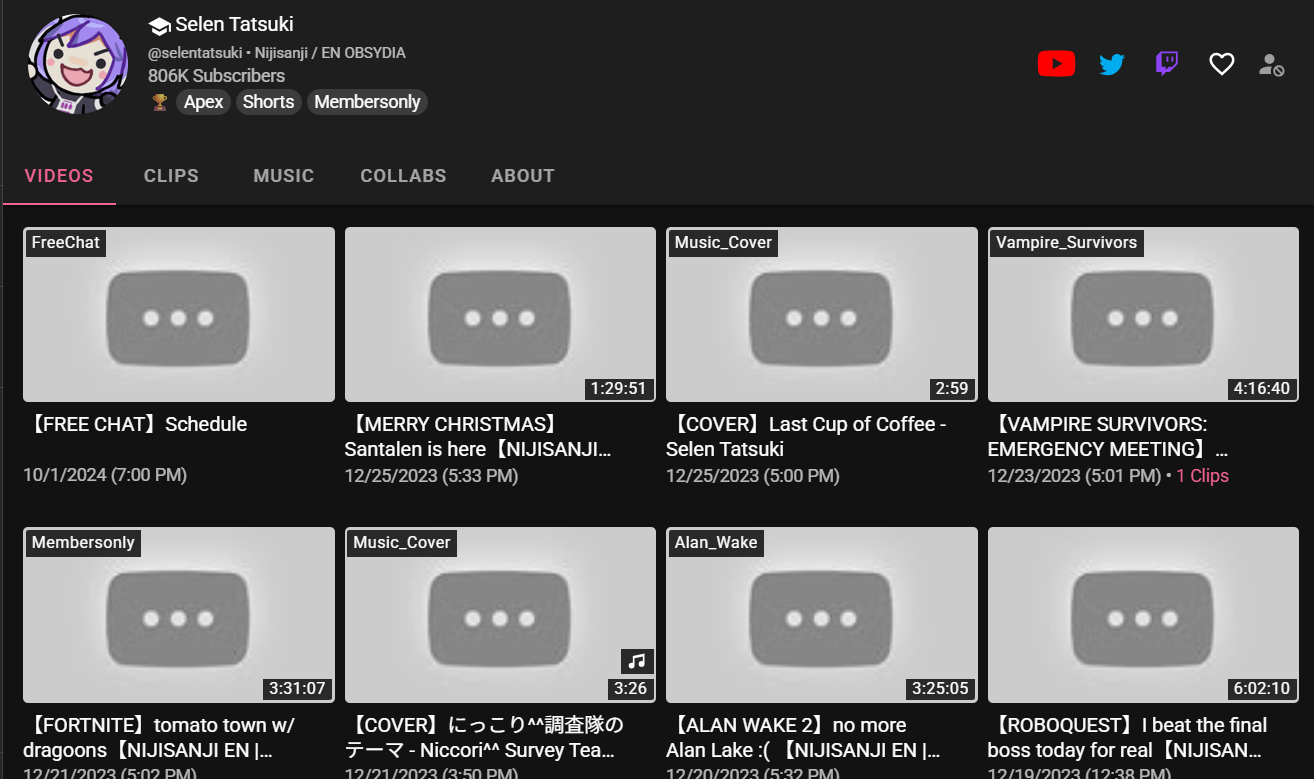Click the FreeChat topic label
Viewport: 1314px width, 779px height.
point(65,243)
